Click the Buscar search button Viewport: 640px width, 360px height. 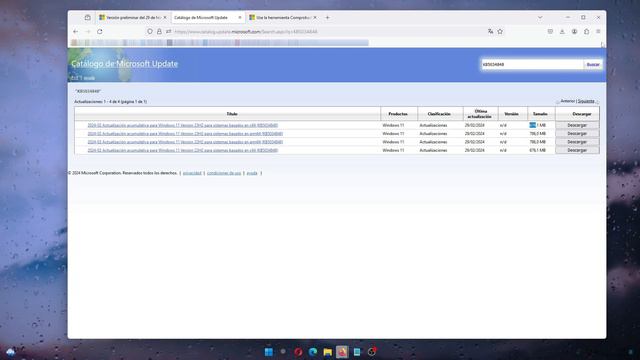(x=593, y=64)
